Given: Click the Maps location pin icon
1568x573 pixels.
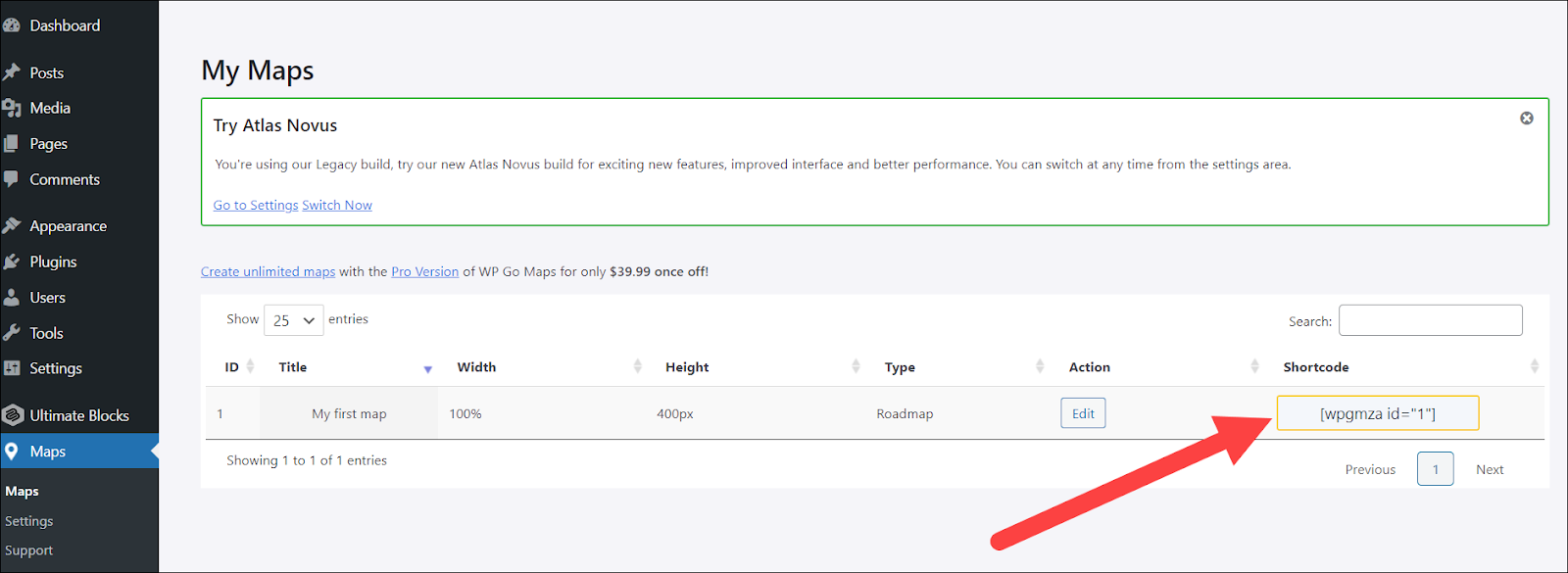Looking at the screenshot, I should tap(12, 452).
